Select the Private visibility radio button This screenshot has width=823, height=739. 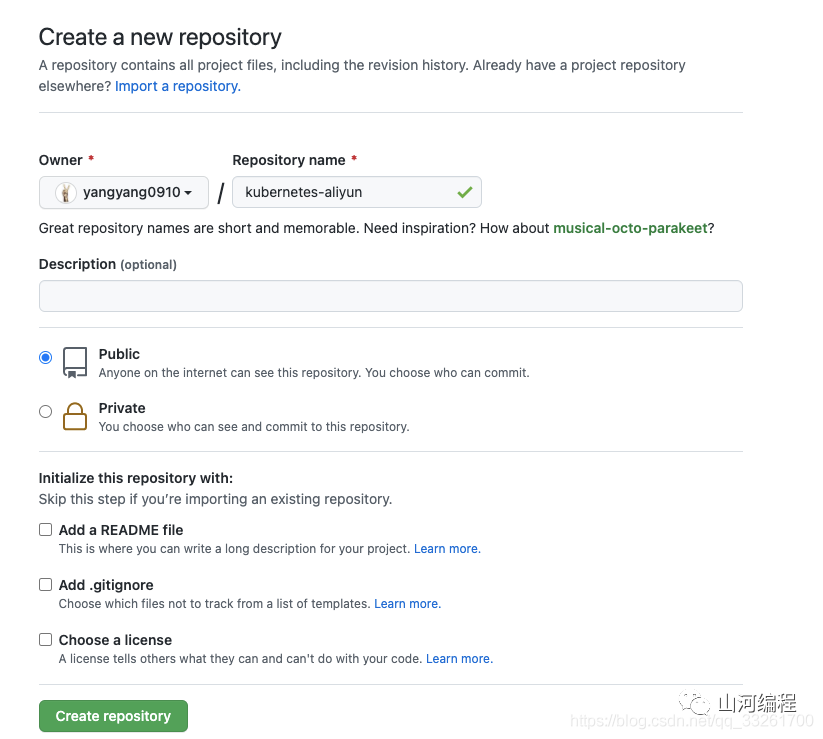(46, 411)
